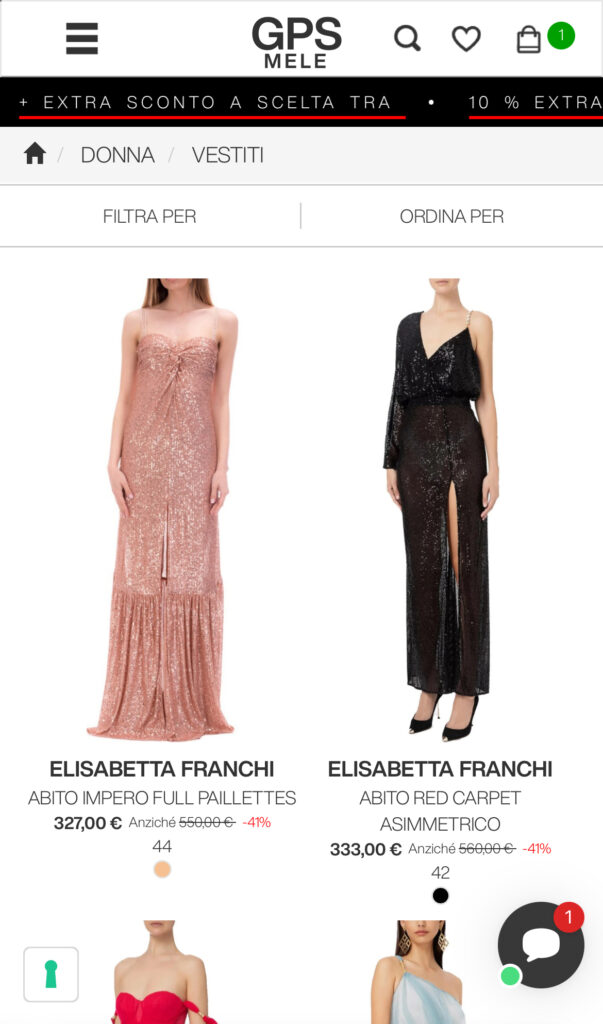
Task: Open Abito Red Carpet Asimmetrico title
Action: coord(440,810)
